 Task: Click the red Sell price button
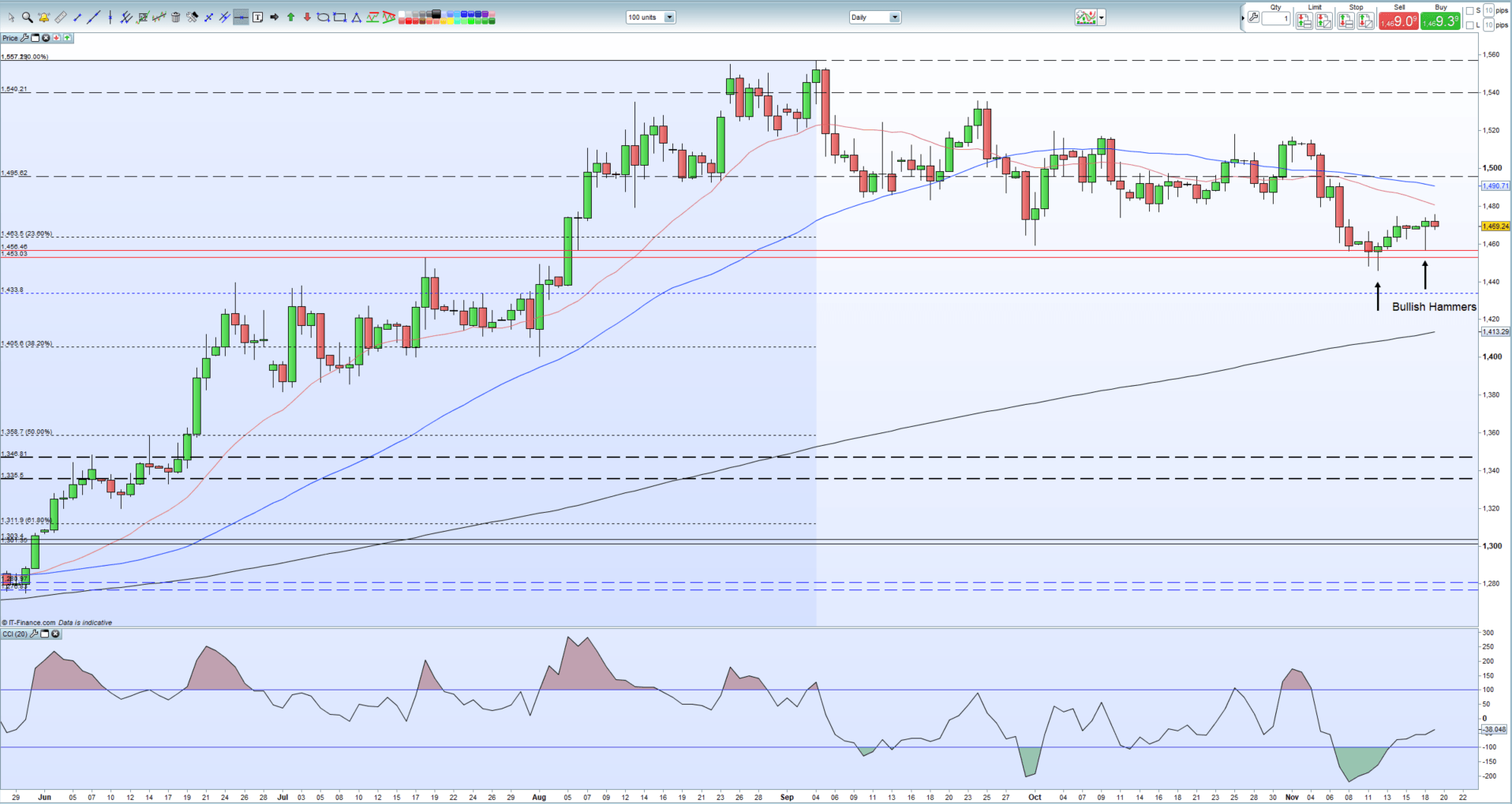point(1398,21)
